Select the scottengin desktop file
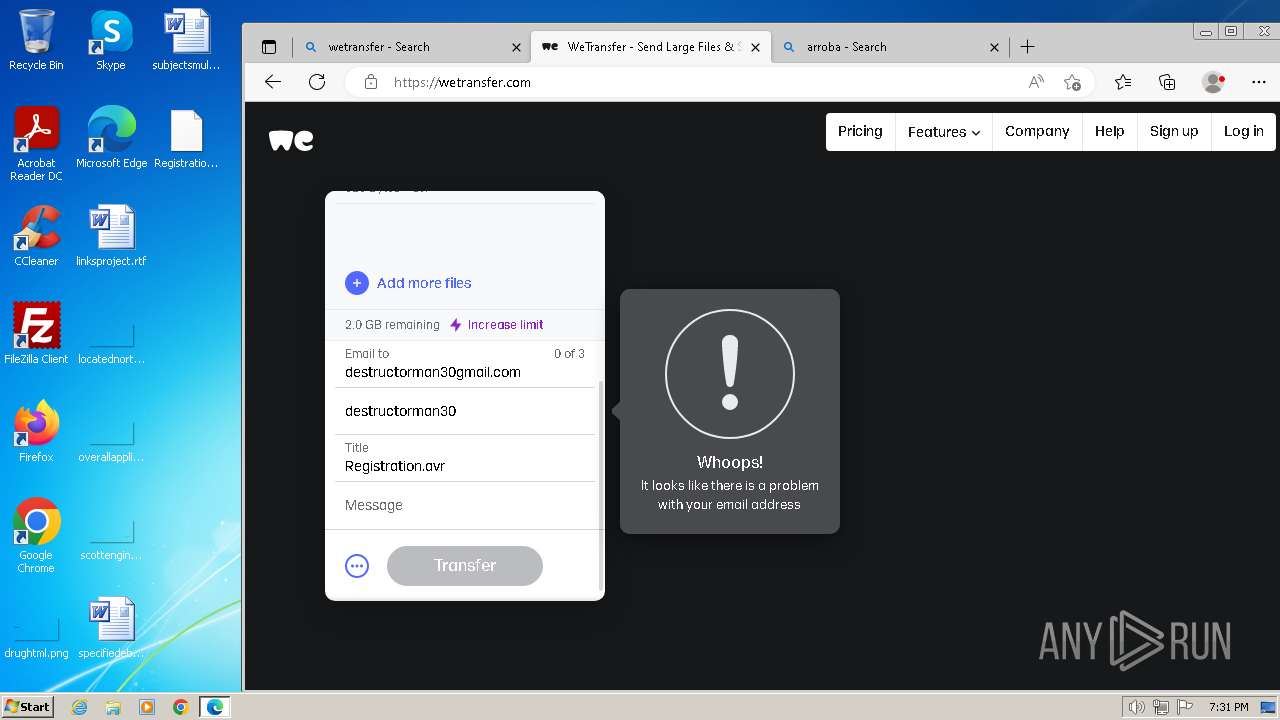The height and width of the screenshot is (720, 1280). point(111,537)
